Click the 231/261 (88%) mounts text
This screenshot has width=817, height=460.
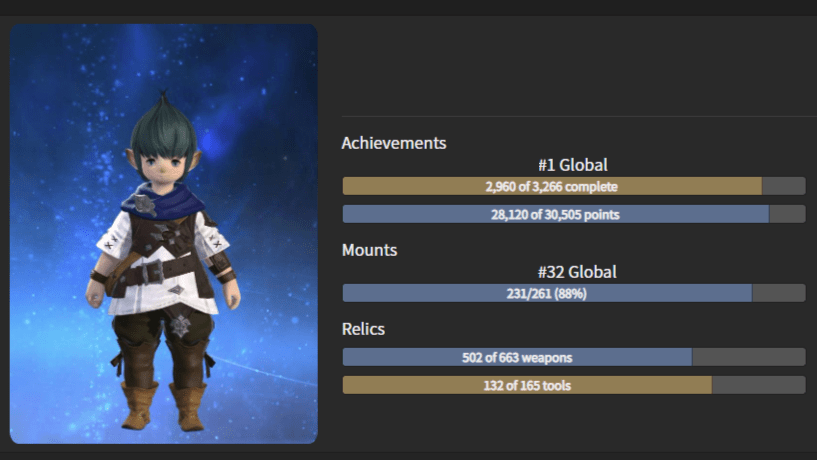(547, 294)
